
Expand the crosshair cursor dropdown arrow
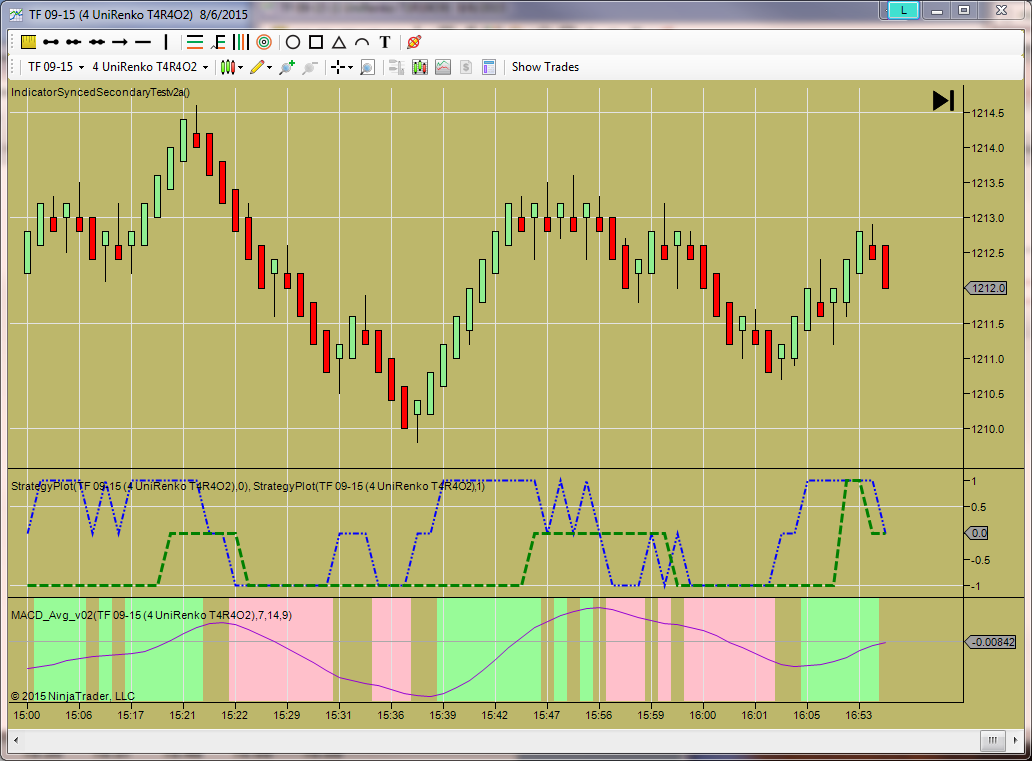pos(350,67)
